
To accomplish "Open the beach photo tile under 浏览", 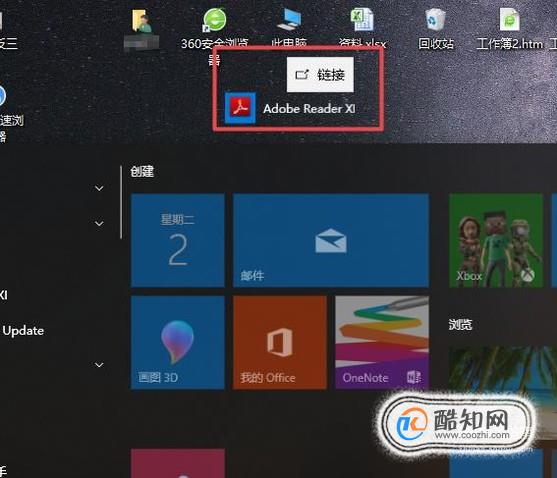I will point(502,394).
